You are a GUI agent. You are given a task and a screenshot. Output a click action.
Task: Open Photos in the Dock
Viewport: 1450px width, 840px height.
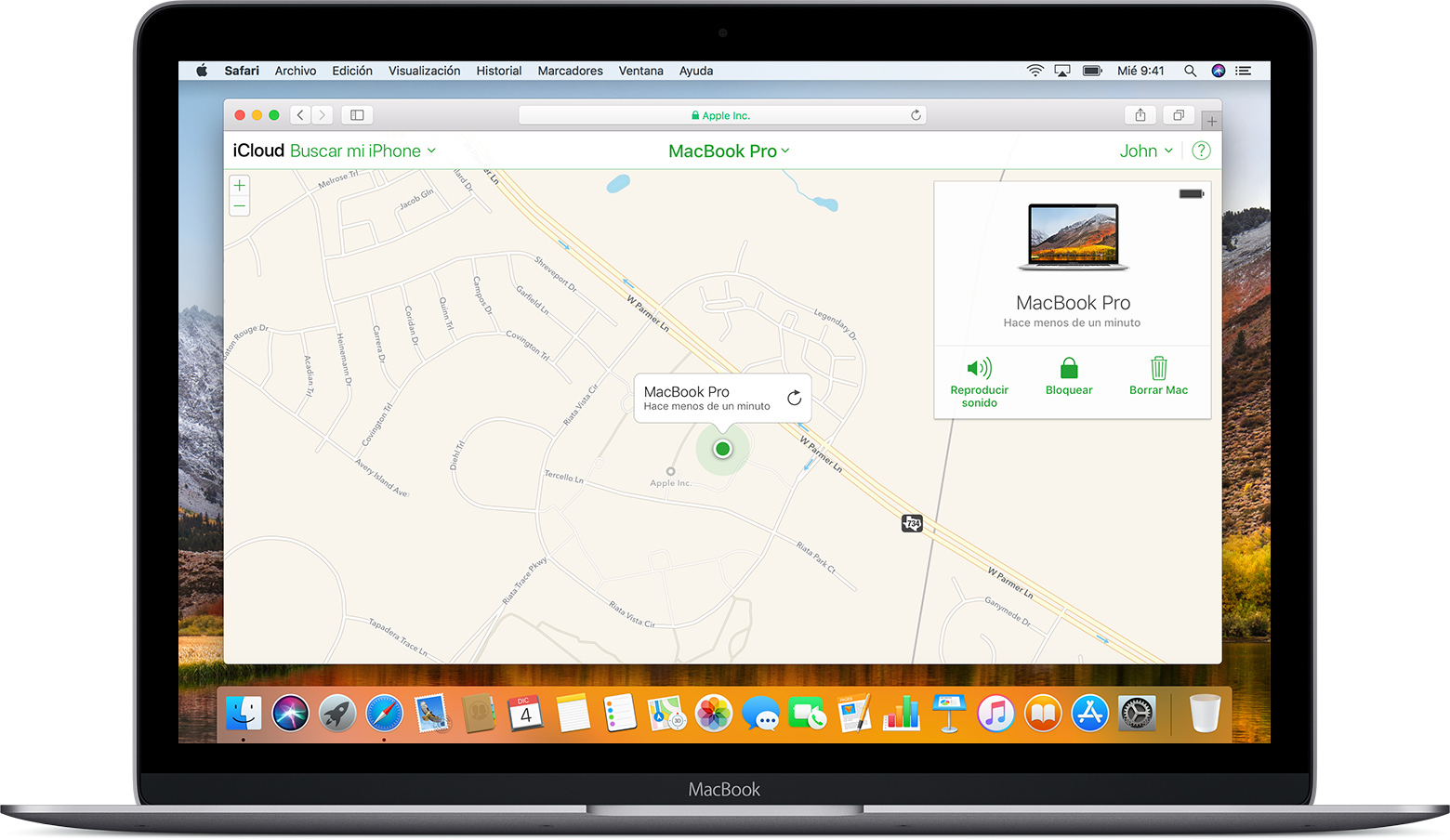click(714, 714)
